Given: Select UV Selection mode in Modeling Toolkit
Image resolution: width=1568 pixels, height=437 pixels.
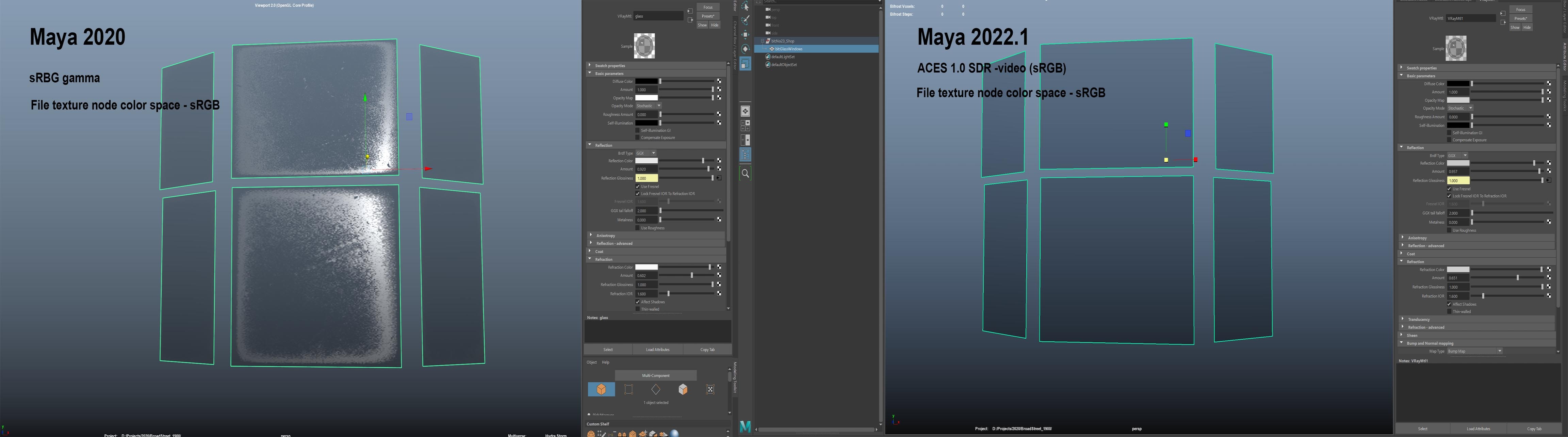Looking at the screenshot, I should pyautogui.click(x=710, y=389).
